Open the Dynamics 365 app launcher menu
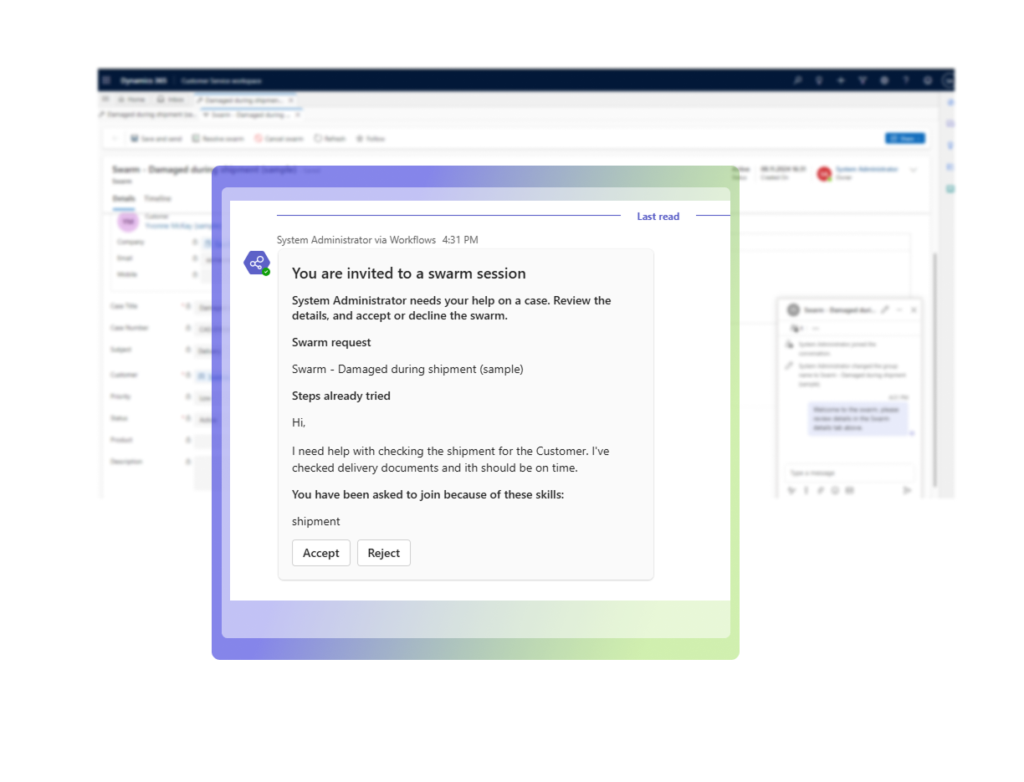The width and height of the screenshot is (1024, 782). 107,80
